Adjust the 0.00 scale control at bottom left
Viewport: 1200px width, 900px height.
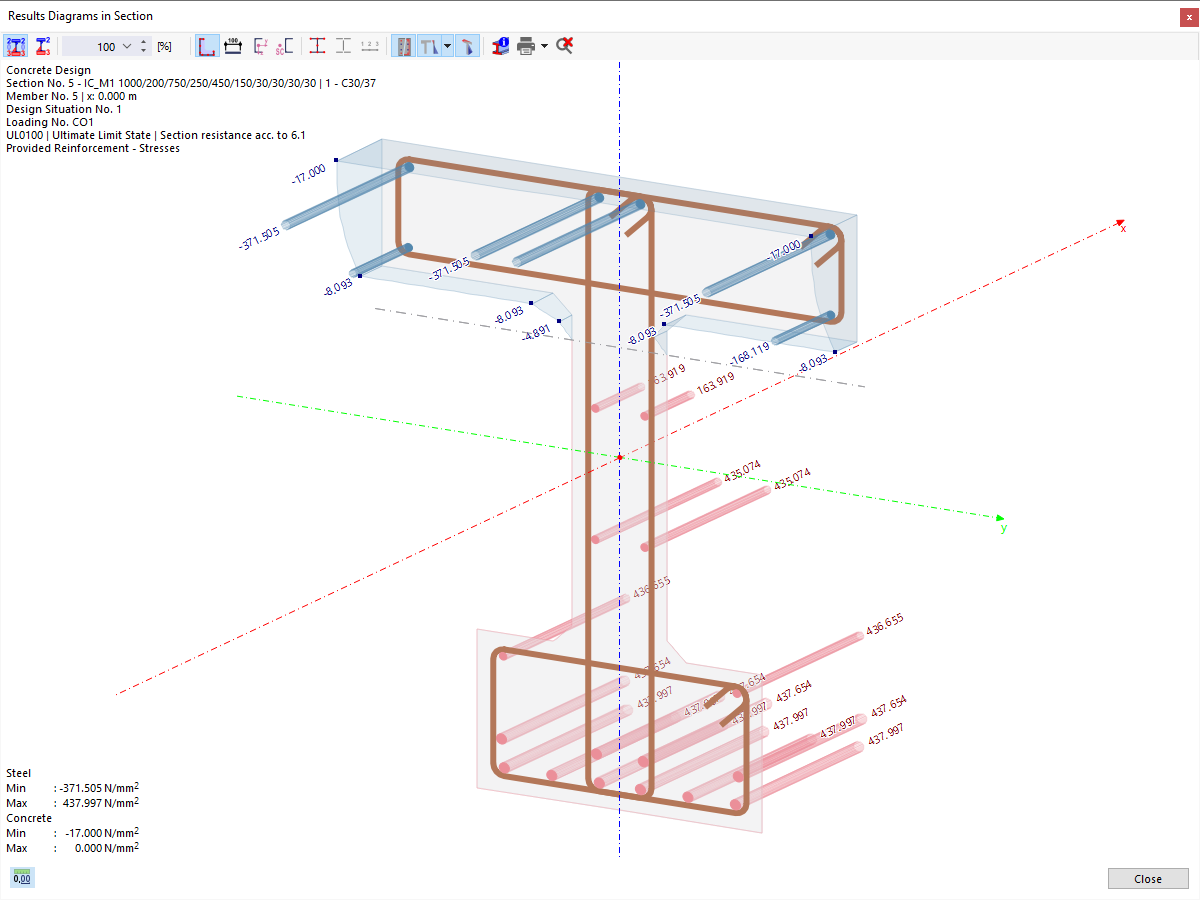click(20, 877)
